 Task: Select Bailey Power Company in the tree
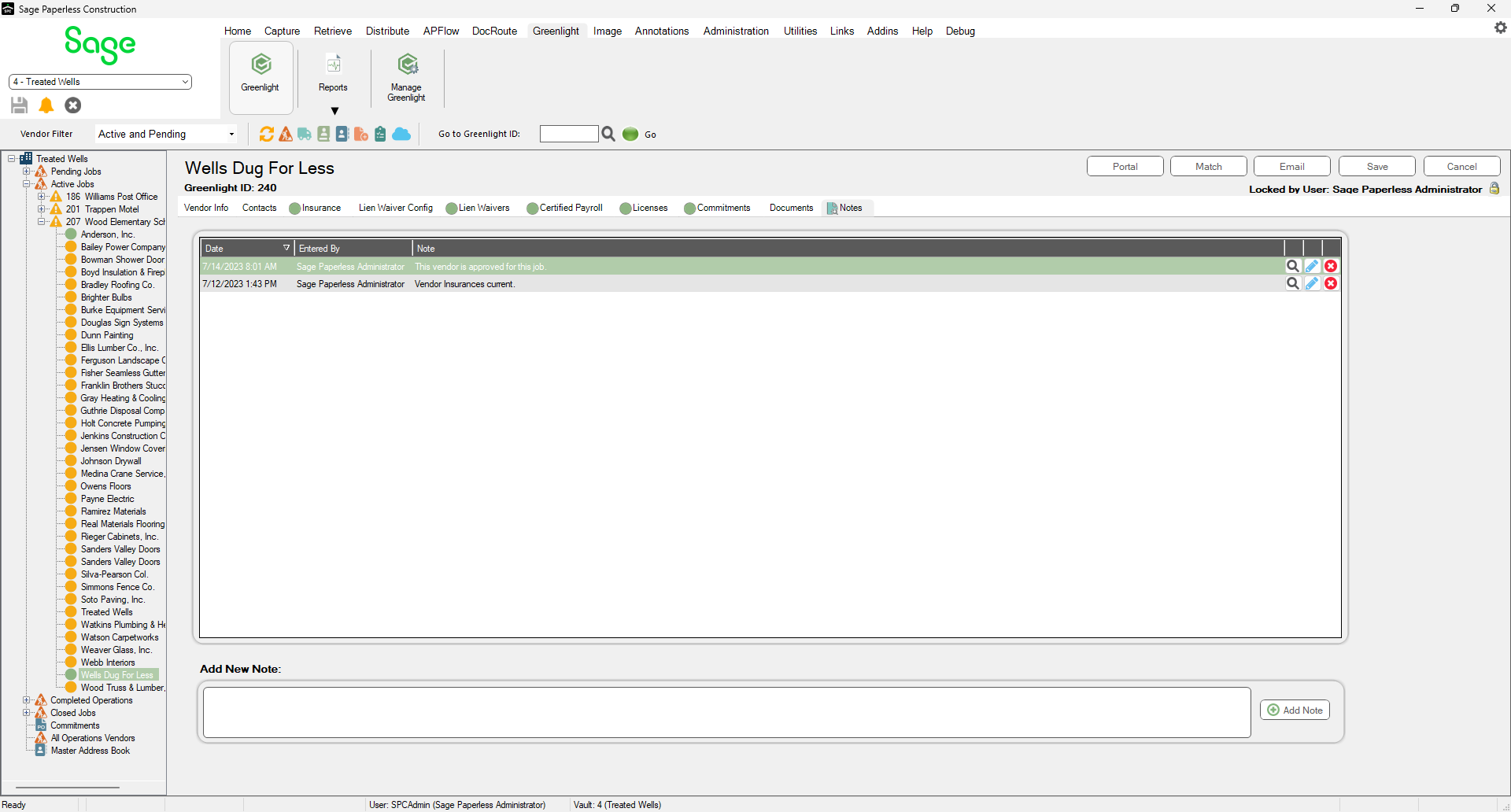point(123,246)
